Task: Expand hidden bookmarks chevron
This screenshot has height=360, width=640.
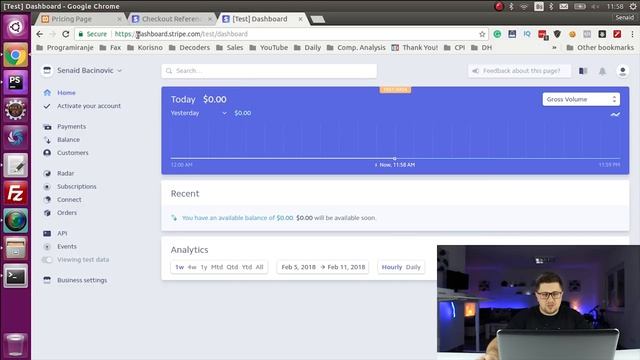Action: tap(554, 48)
